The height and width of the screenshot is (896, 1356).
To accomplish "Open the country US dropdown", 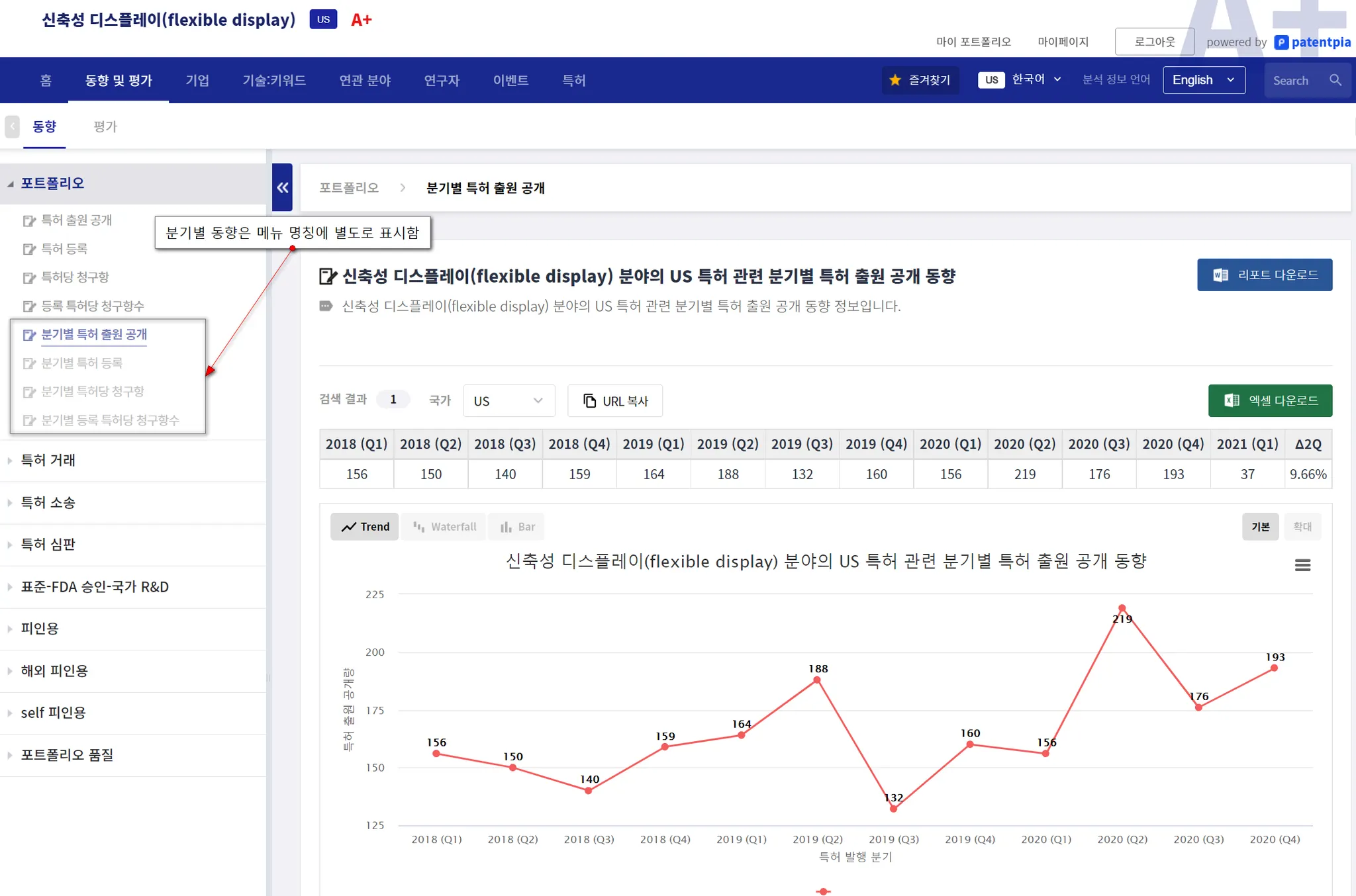I will pyautogui.click(x=508, y=401).
